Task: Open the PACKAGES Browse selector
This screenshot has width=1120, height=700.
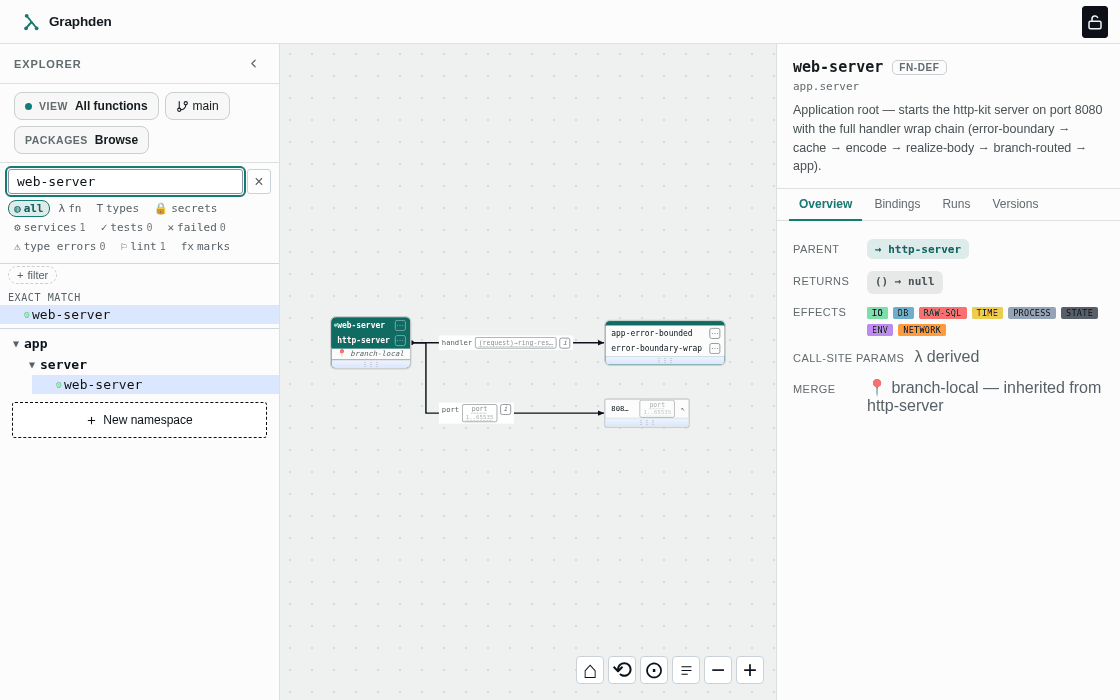Action: (81, 140)
